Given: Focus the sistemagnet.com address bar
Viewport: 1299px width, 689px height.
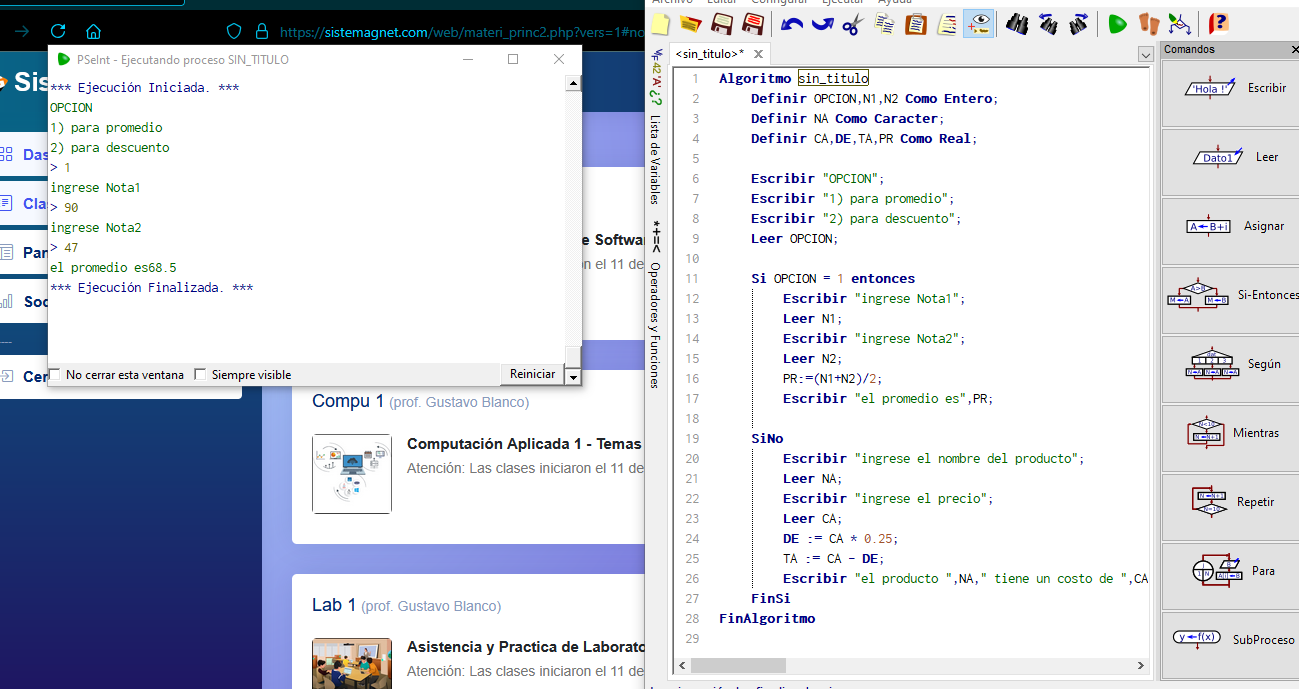Looking at the screenshot, I should tap(460, 32).
